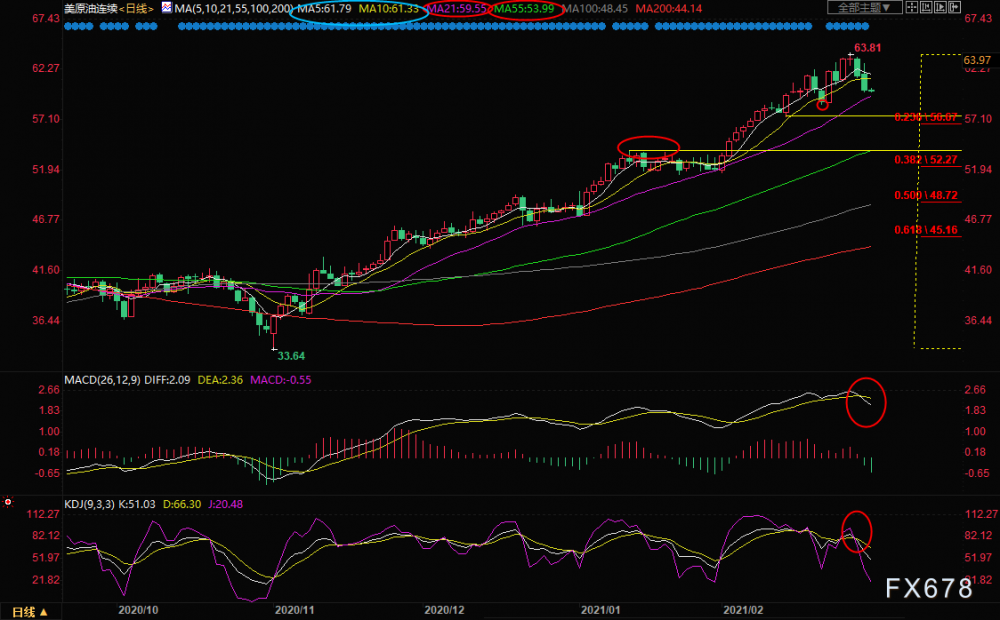The image size is (1000, 620).
Task: Click the 2020/11 date label
Action: tap(295, 610)
